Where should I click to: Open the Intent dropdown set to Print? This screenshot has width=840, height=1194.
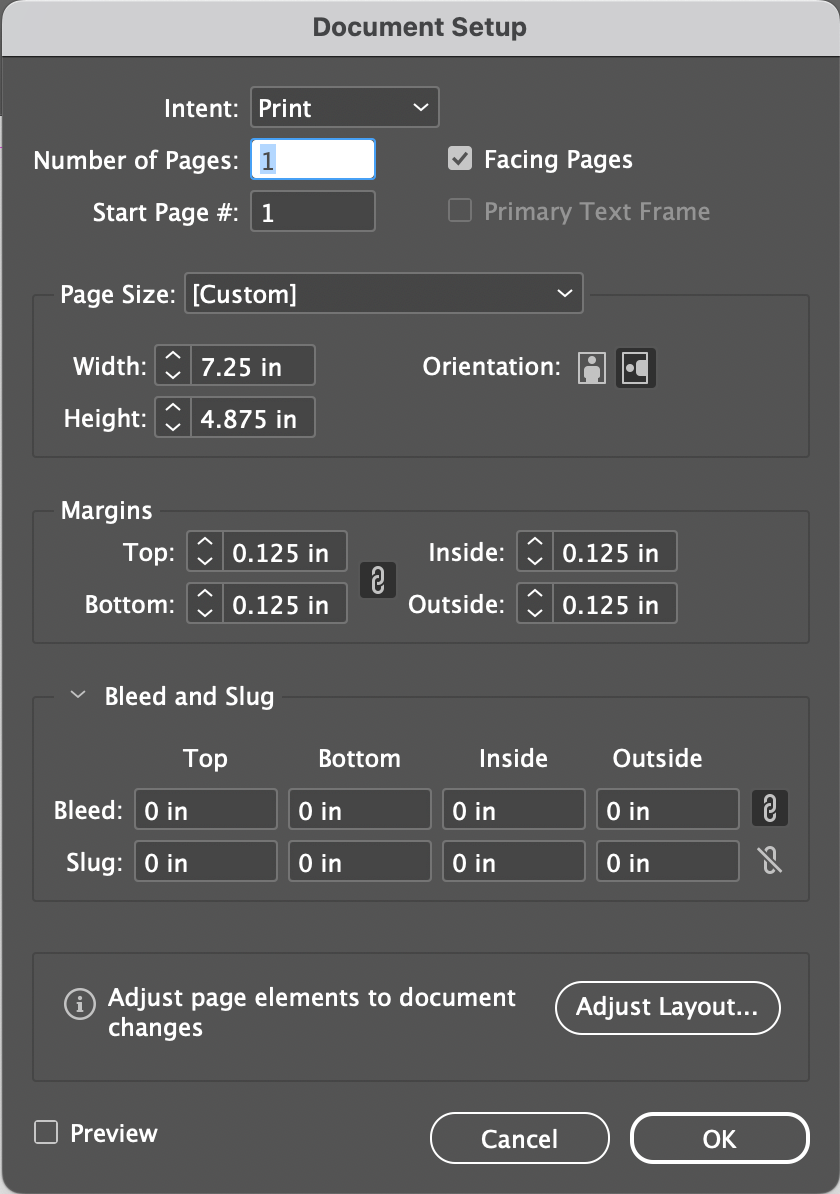pos(345,107)
